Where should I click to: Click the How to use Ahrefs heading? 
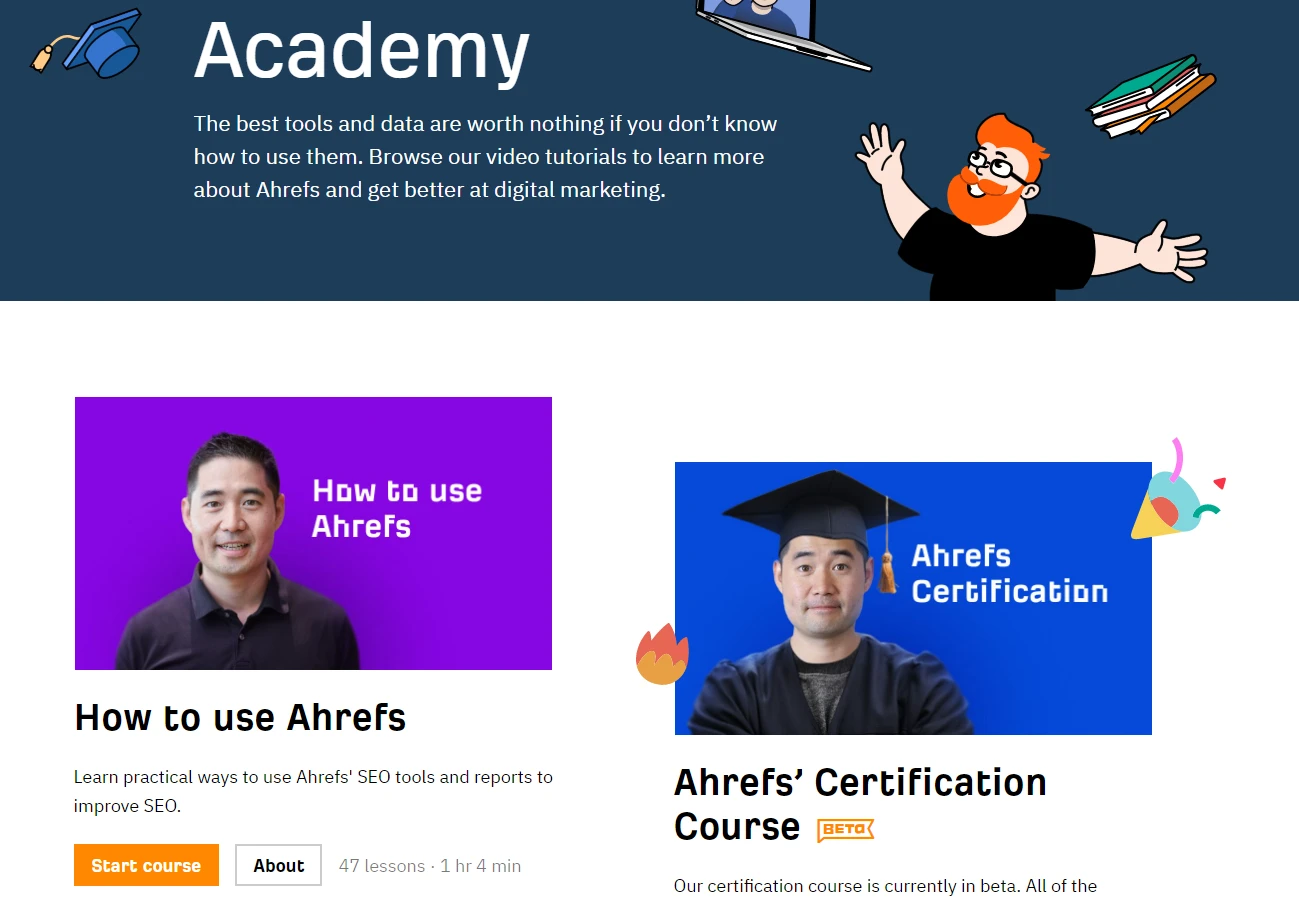(240, 717)
